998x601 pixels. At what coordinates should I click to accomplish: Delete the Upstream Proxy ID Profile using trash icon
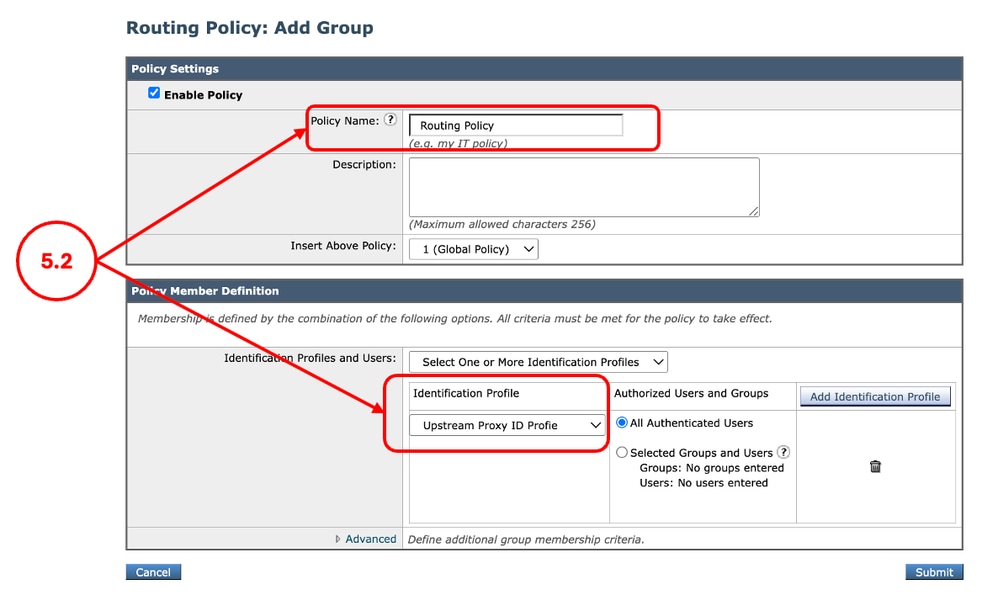(875, 466)
